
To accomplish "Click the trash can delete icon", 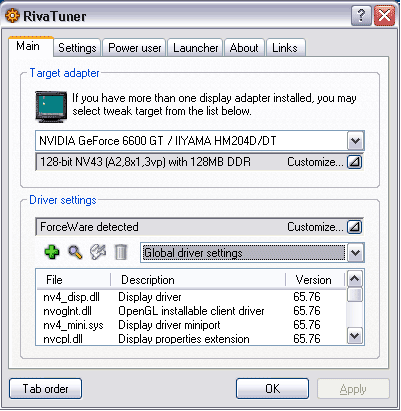I will coord(121,252).
